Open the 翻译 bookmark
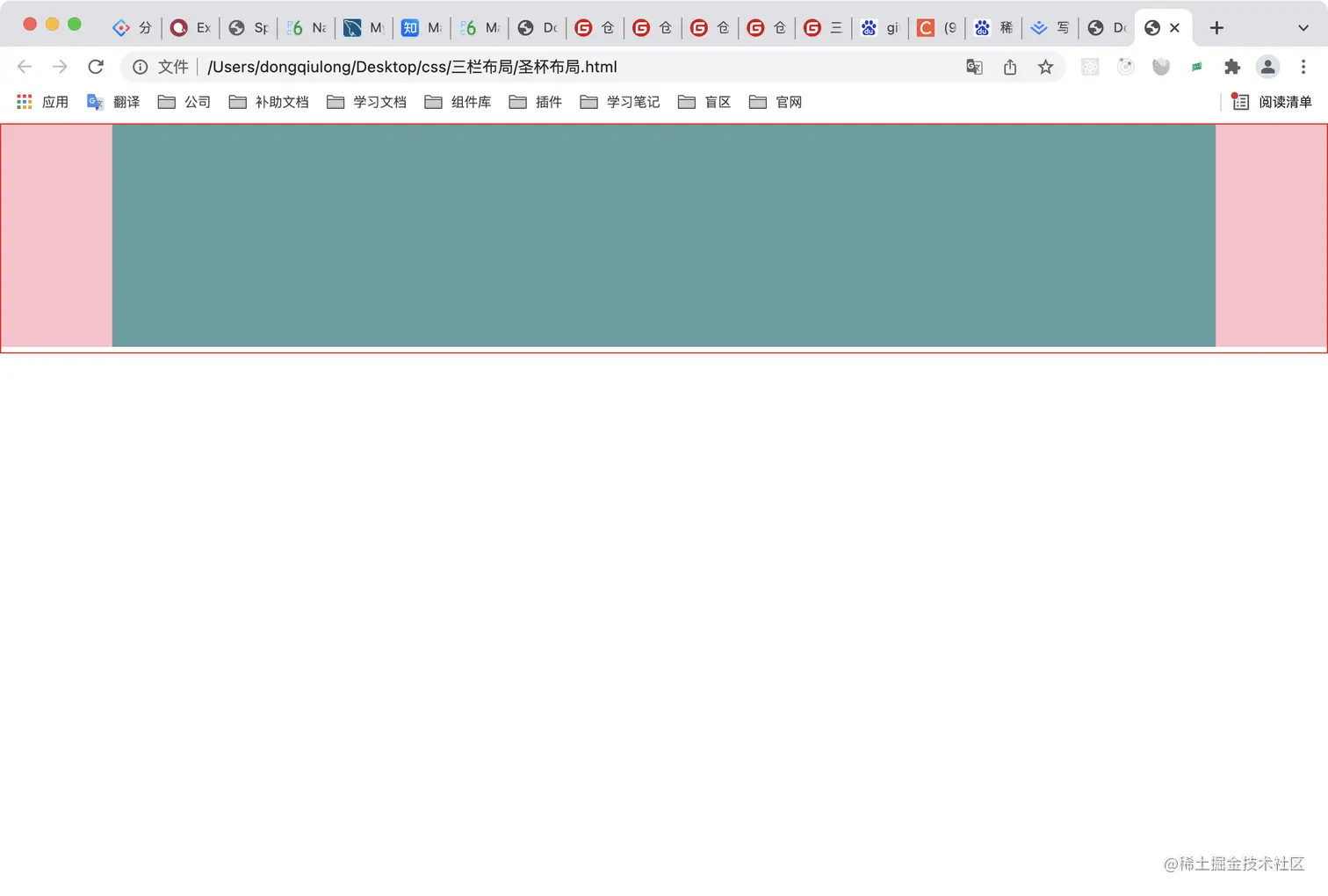 click(x=113, y=102)
